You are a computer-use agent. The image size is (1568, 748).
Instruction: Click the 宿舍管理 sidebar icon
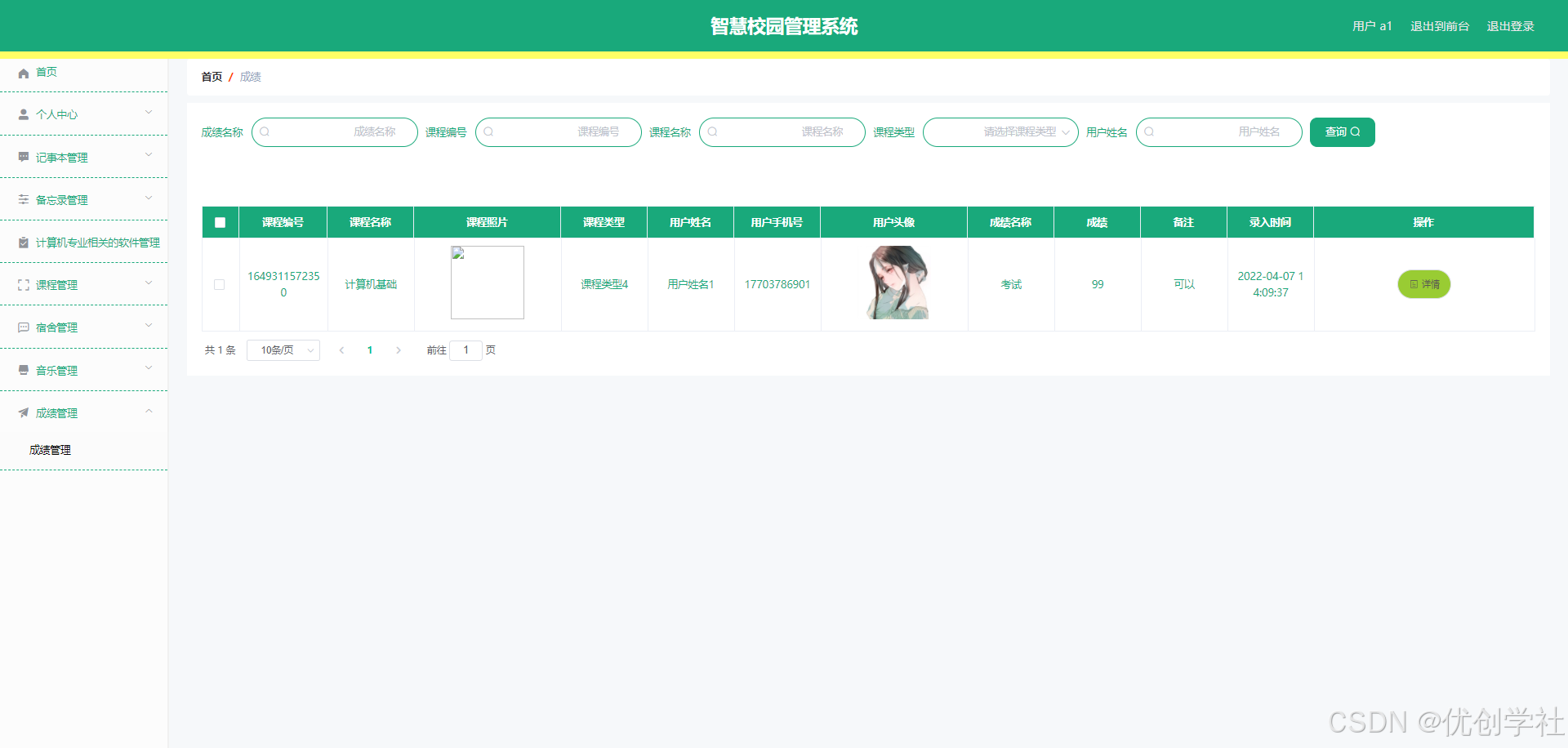[24, 327]
